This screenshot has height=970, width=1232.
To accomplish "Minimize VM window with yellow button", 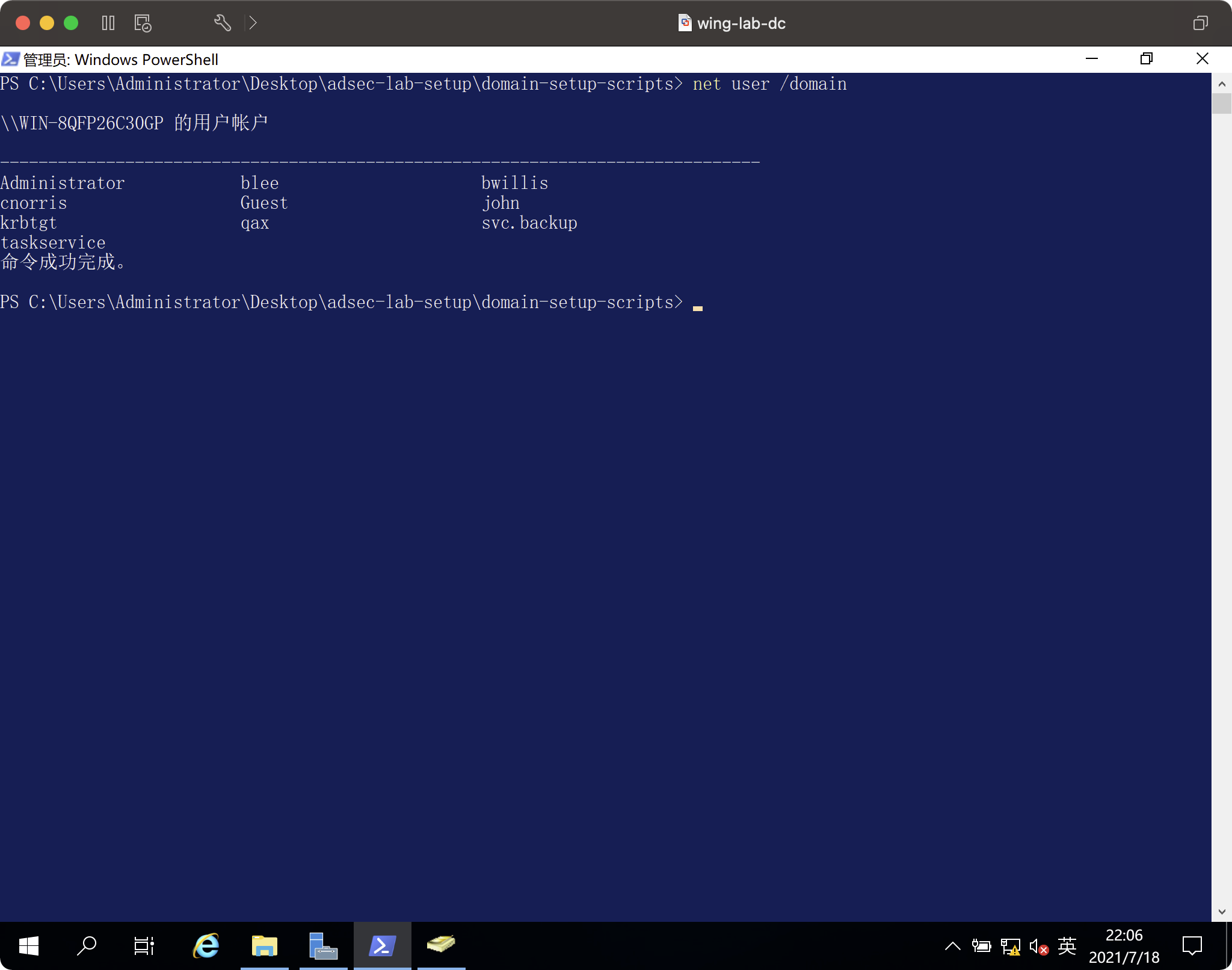I will click(x=47, y=23).
